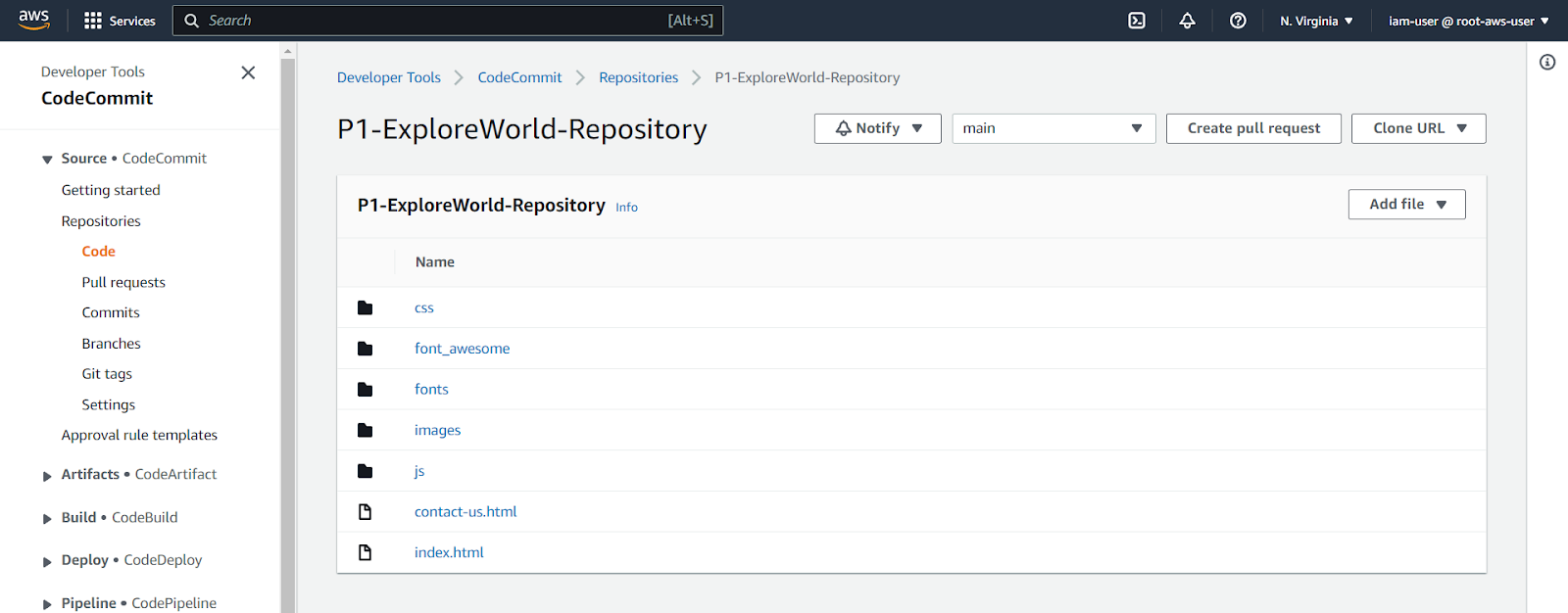
Task: Expand the Build CodeBuild section
Action: tap(47, 519)
